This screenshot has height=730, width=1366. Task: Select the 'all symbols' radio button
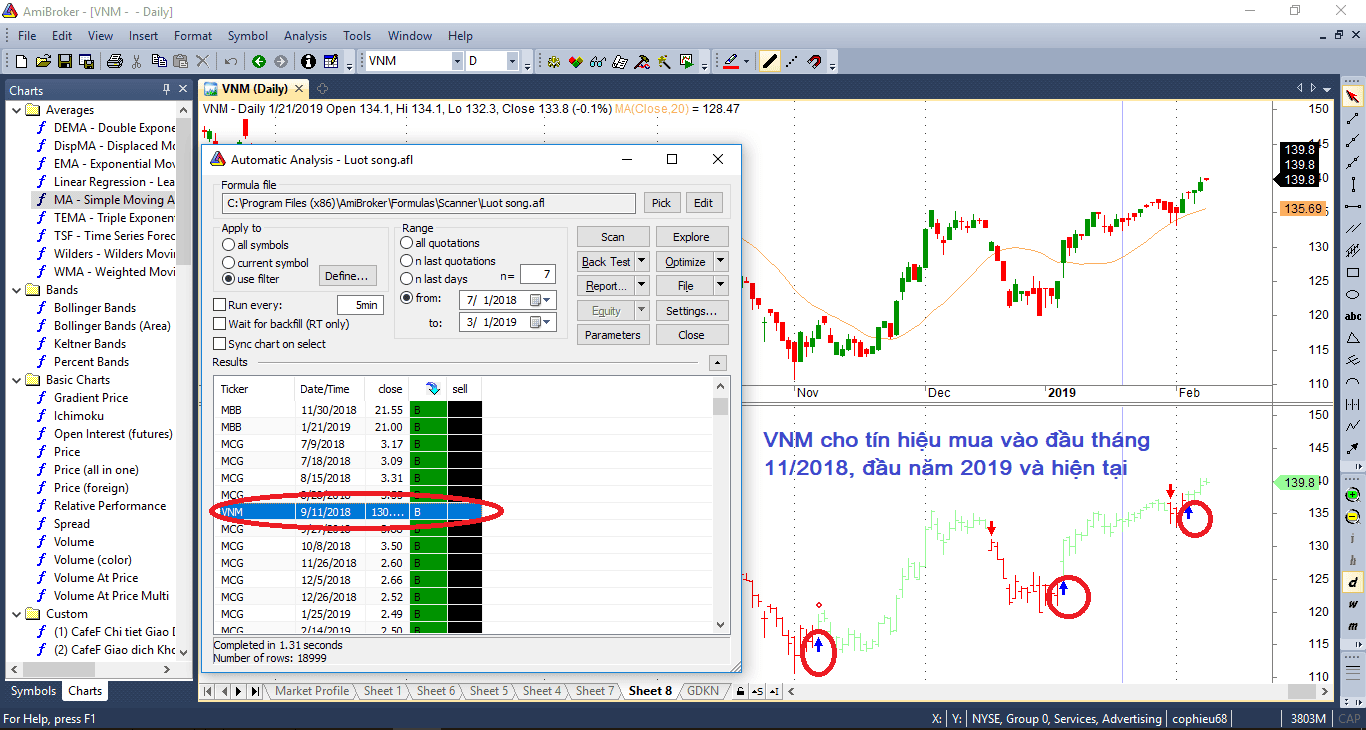[x=229, y=245]
